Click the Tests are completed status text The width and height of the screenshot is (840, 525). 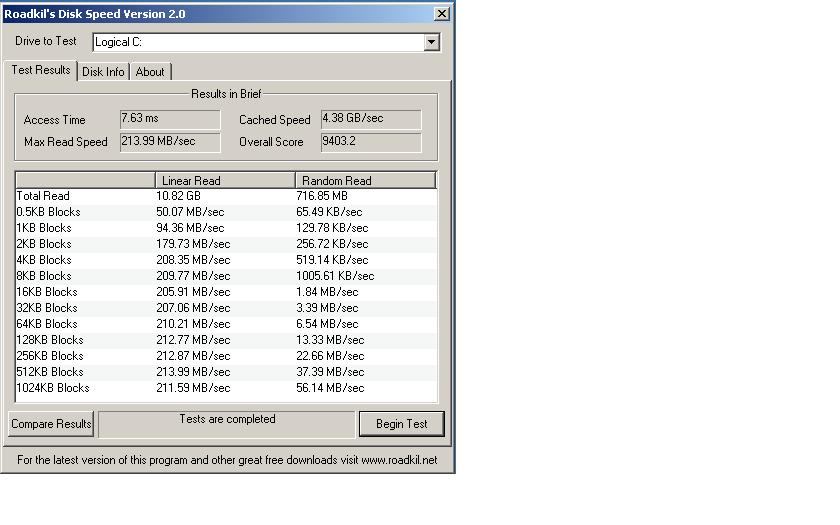click(227, 419)
